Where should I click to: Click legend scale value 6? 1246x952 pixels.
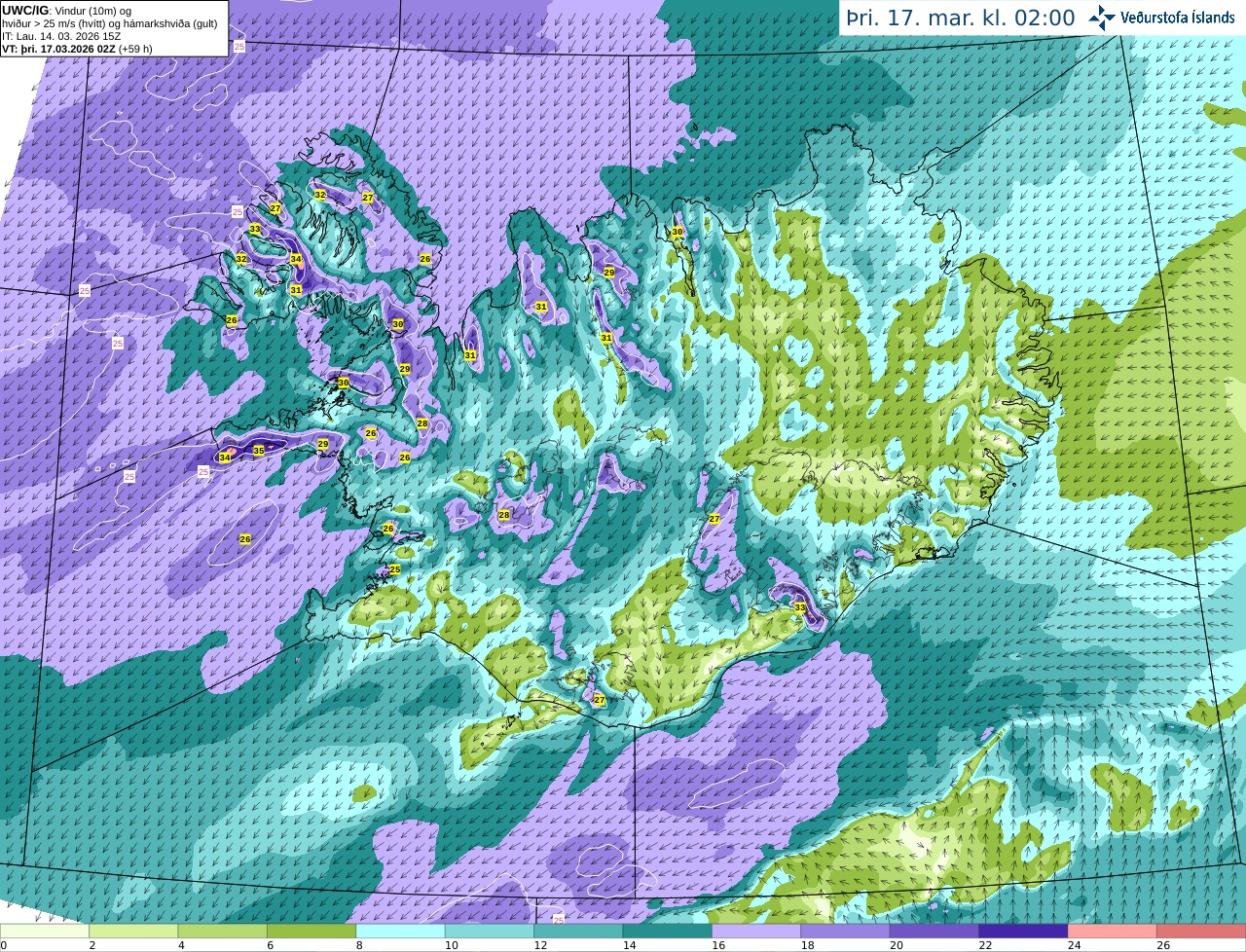click(271, 945)
